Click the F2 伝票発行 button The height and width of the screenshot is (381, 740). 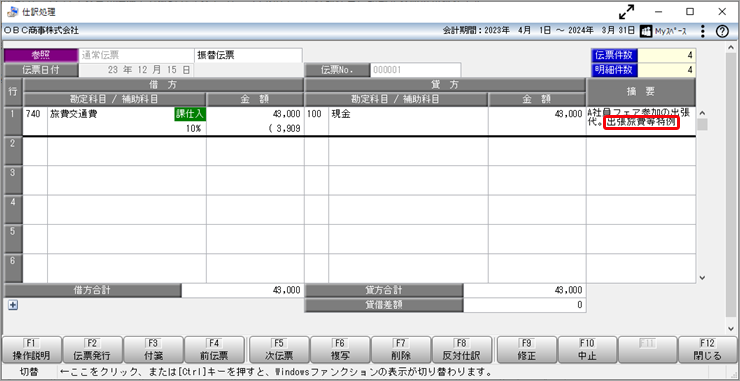[x=92, y=350]
